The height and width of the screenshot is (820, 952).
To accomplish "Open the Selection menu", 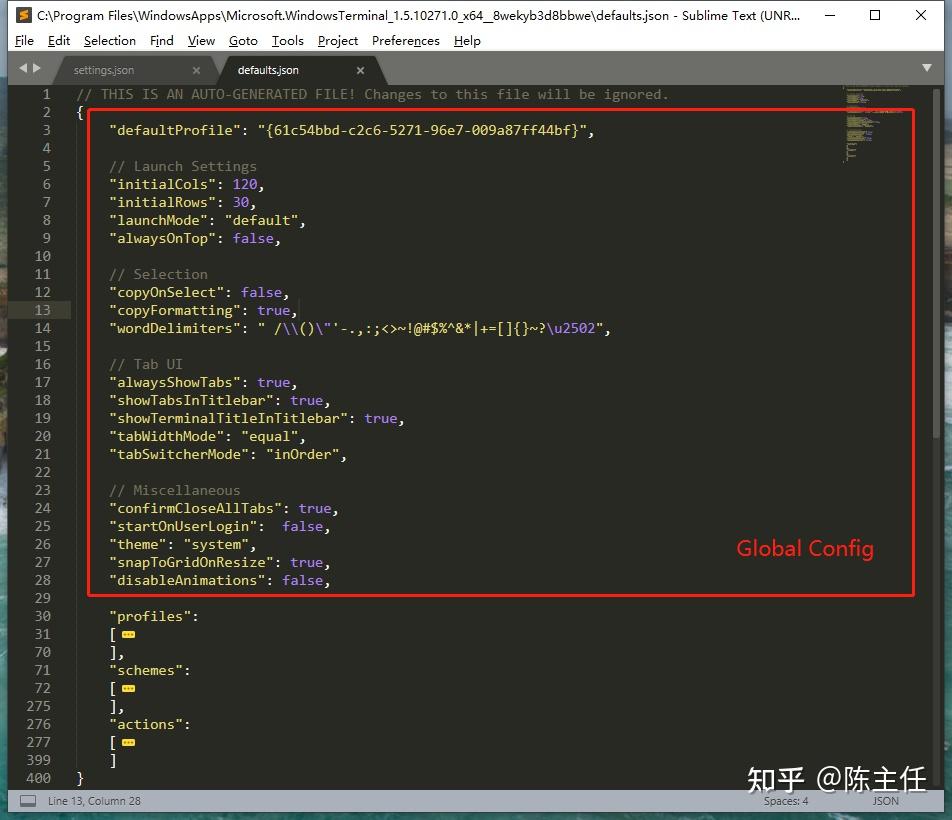I will pos(110,41).
